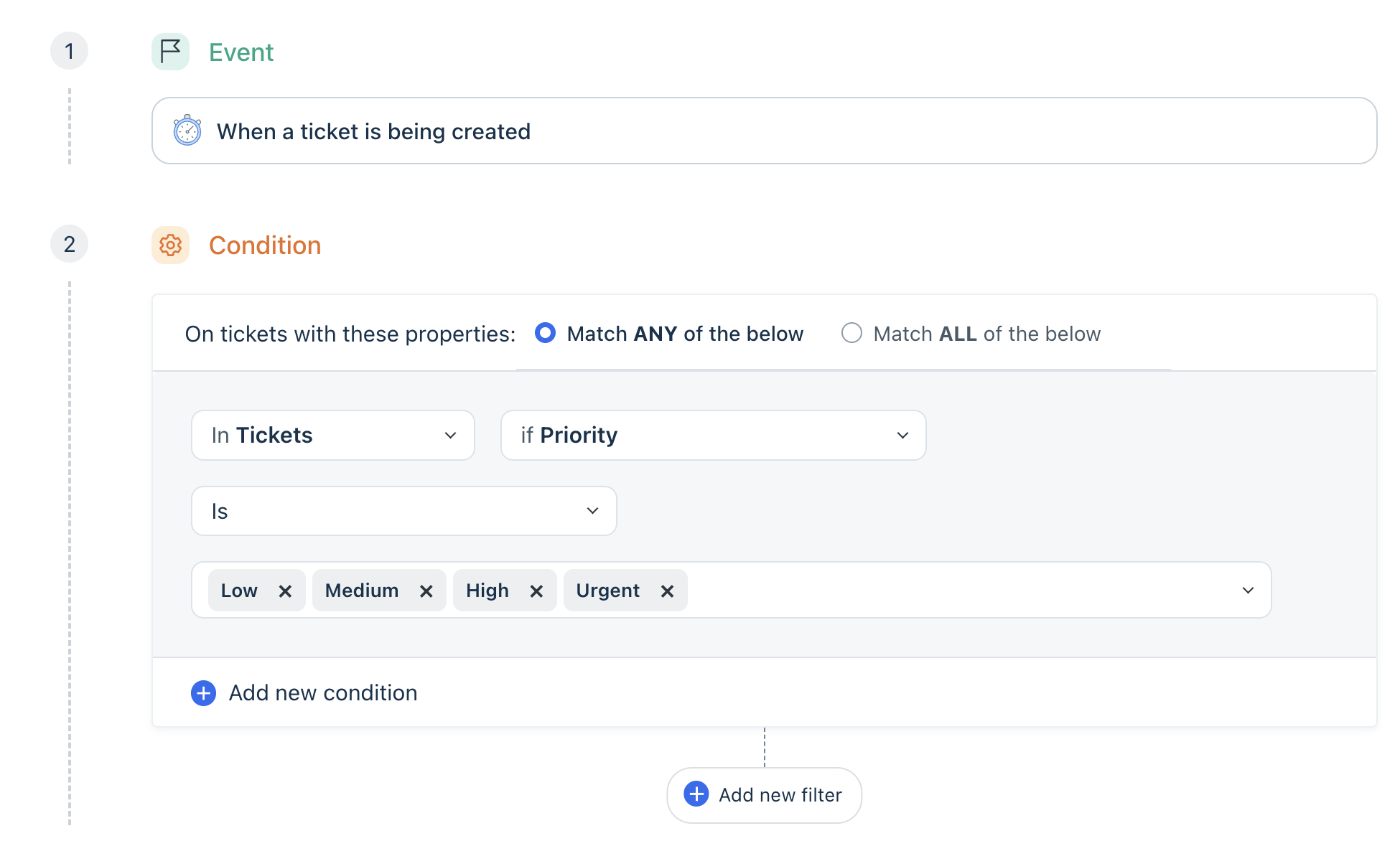Remove the Low priority tag

tap(285, 591)
